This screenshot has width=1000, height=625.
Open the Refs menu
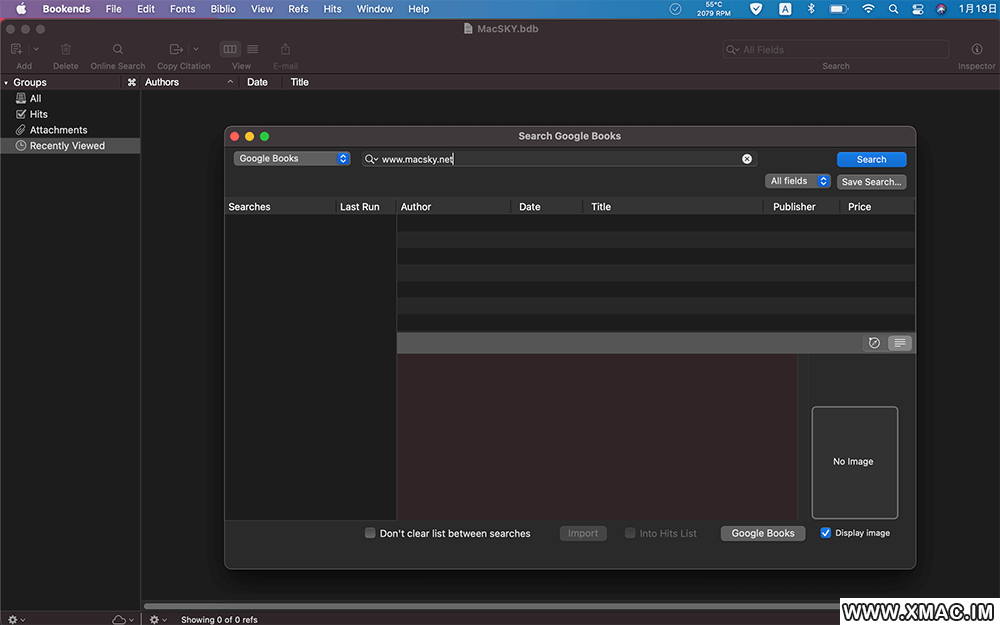298,9
